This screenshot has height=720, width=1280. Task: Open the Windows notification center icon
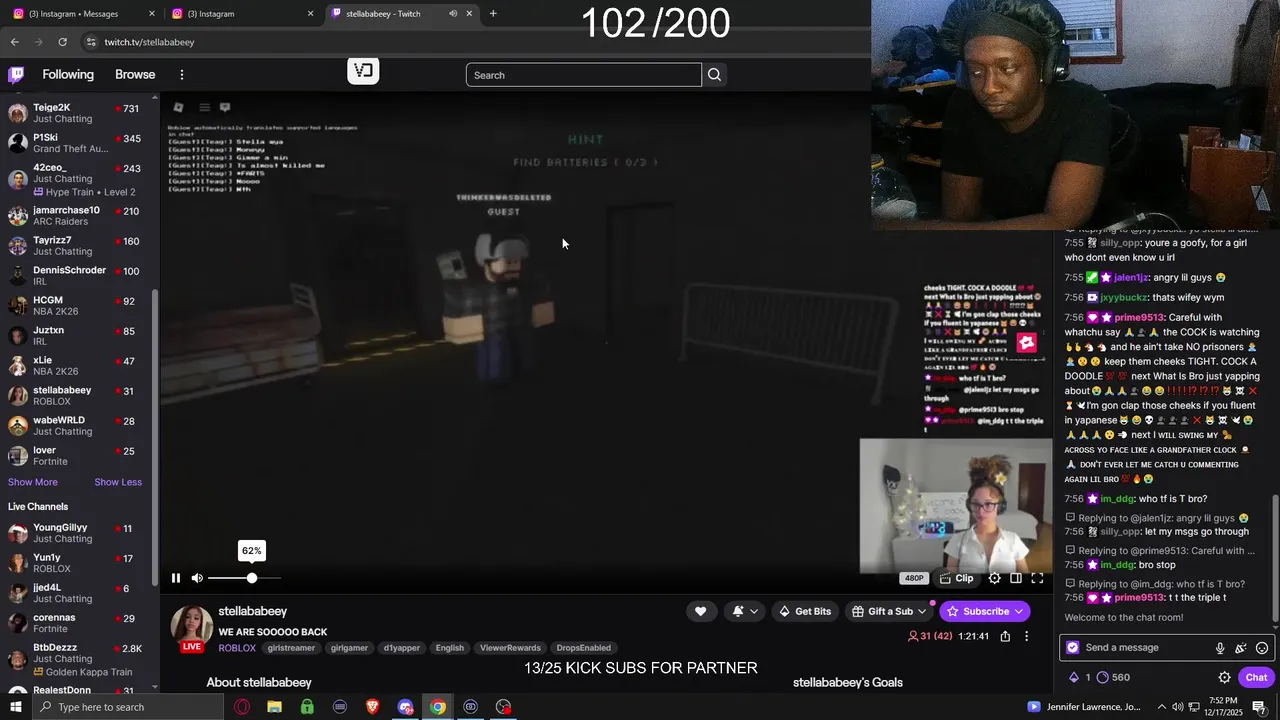pos(1259,707)
